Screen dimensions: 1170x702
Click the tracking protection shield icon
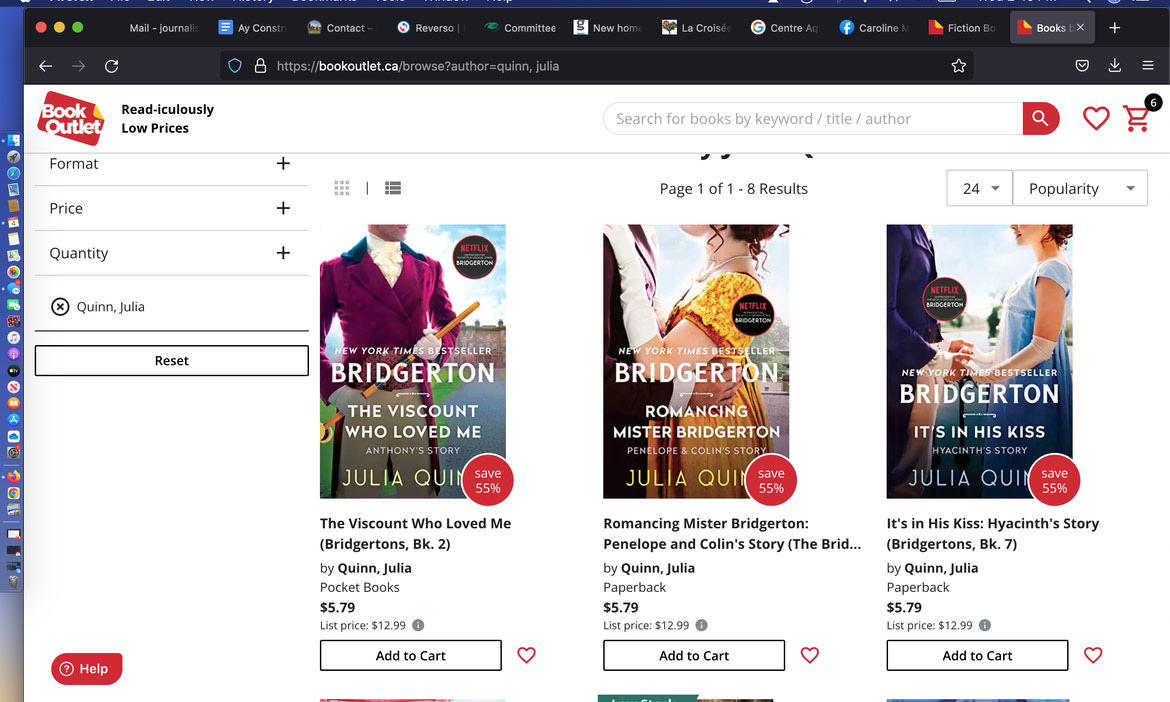pos(235,66)
